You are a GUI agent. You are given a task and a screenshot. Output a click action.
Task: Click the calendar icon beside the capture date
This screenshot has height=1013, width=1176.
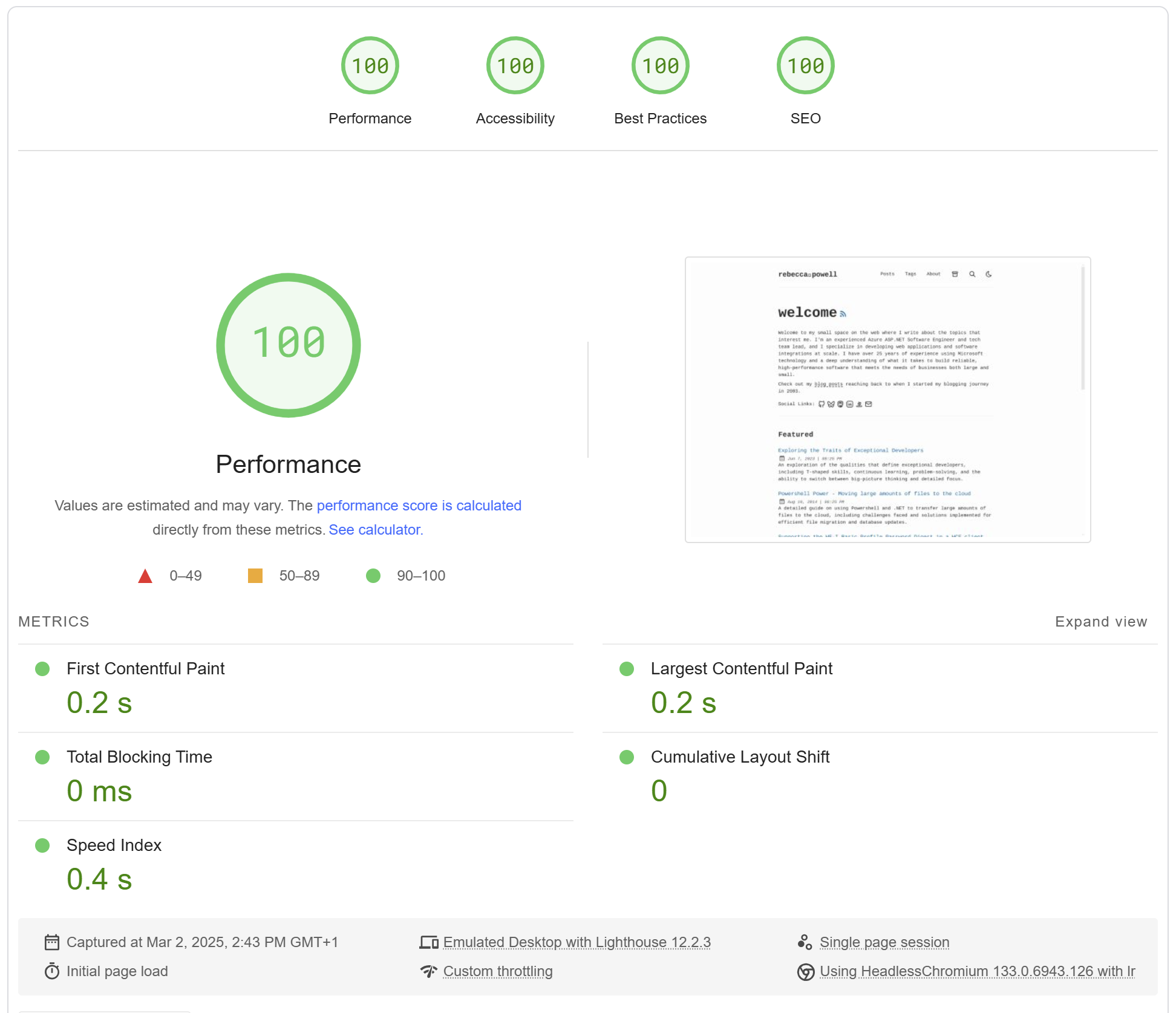point(53,942)
